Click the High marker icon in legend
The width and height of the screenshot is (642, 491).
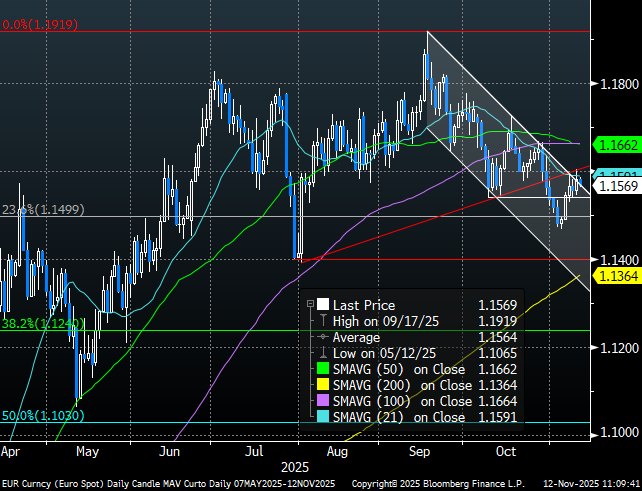tap(323, 321)
